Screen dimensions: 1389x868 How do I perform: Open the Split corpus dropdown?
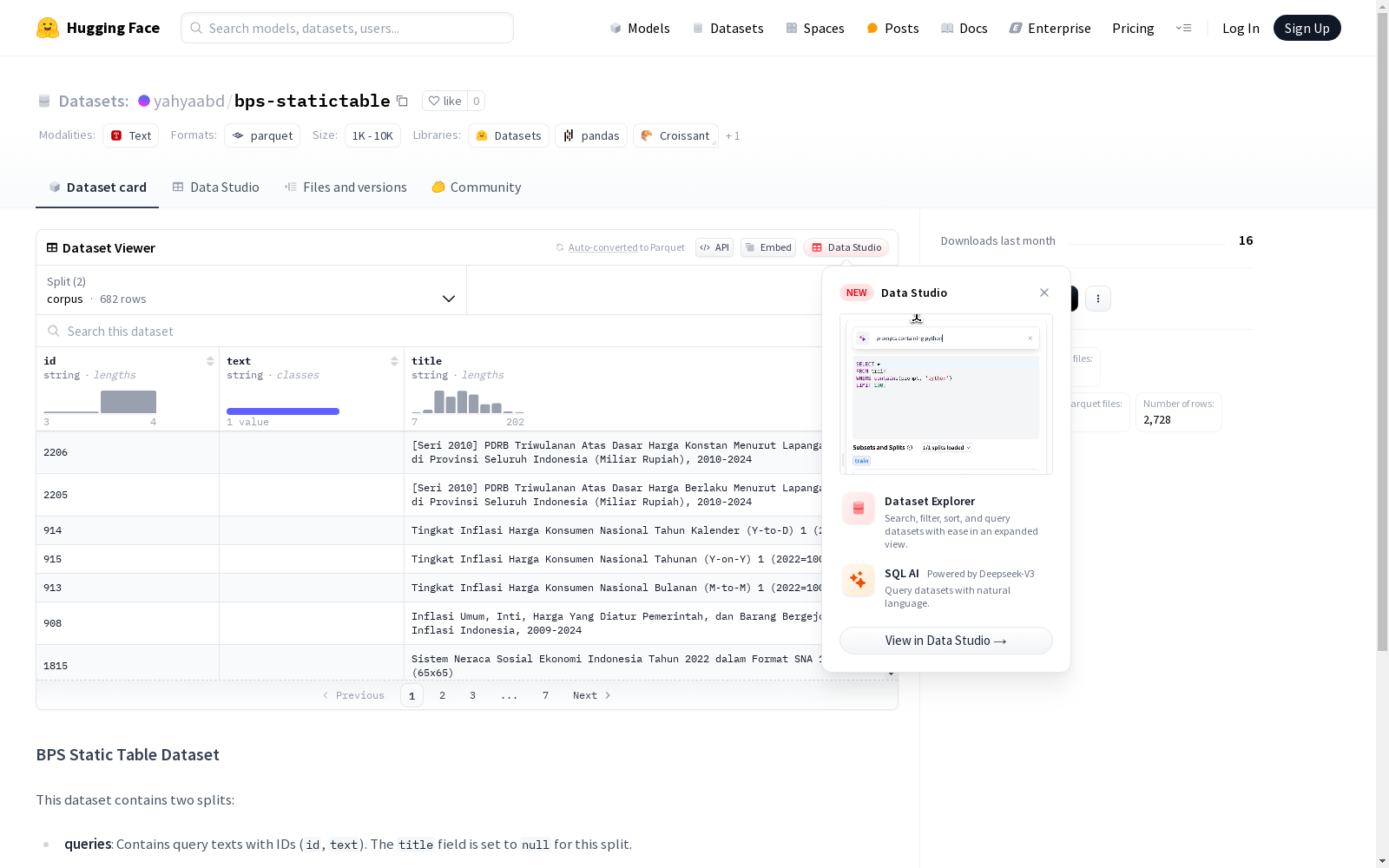coord(252,290)
